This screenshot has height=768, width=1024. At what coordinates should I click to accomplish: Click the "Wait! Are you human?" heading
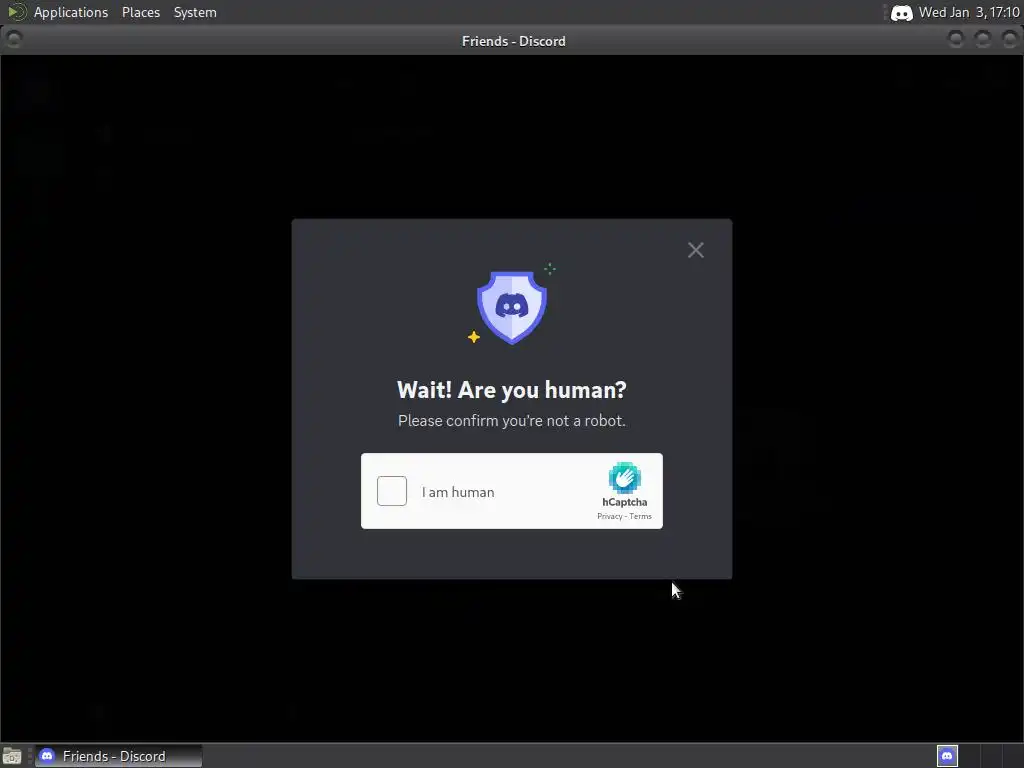pos(511,390)
